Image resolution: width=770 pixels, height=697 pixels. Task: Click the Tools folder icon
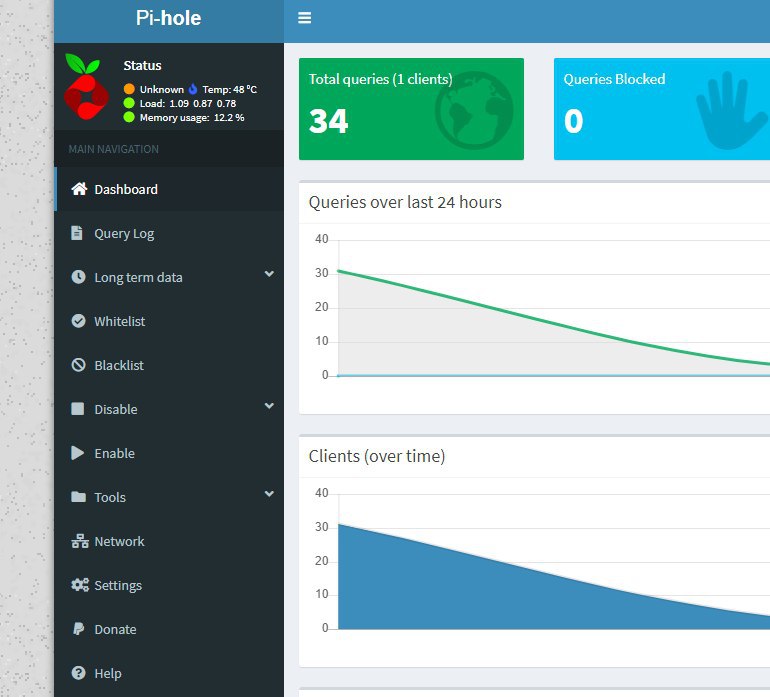79,497
